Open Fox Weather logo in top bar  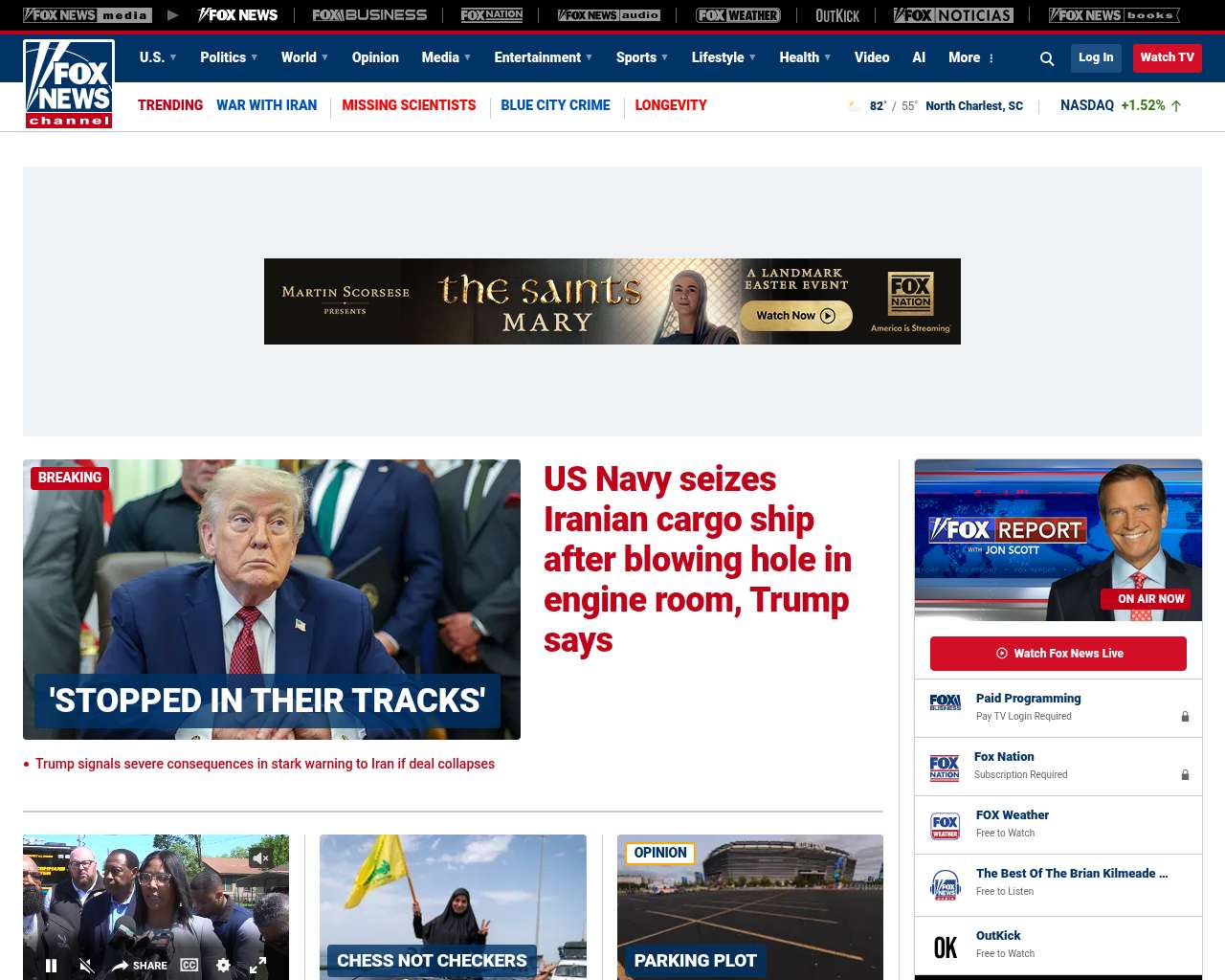pyautogui.click(x=738, y=15)
